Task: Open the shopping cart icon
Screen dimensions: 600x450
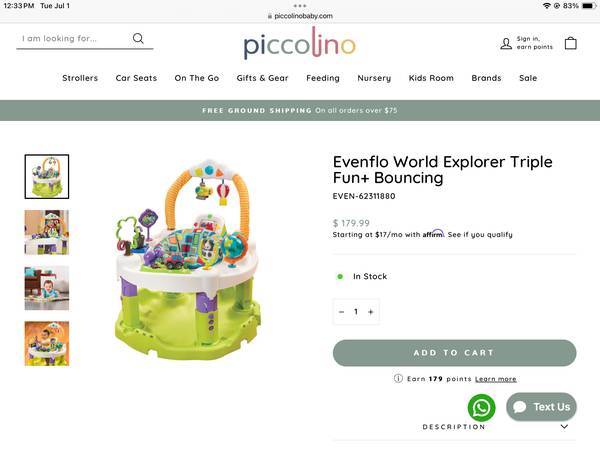Action: click(571, 43)
